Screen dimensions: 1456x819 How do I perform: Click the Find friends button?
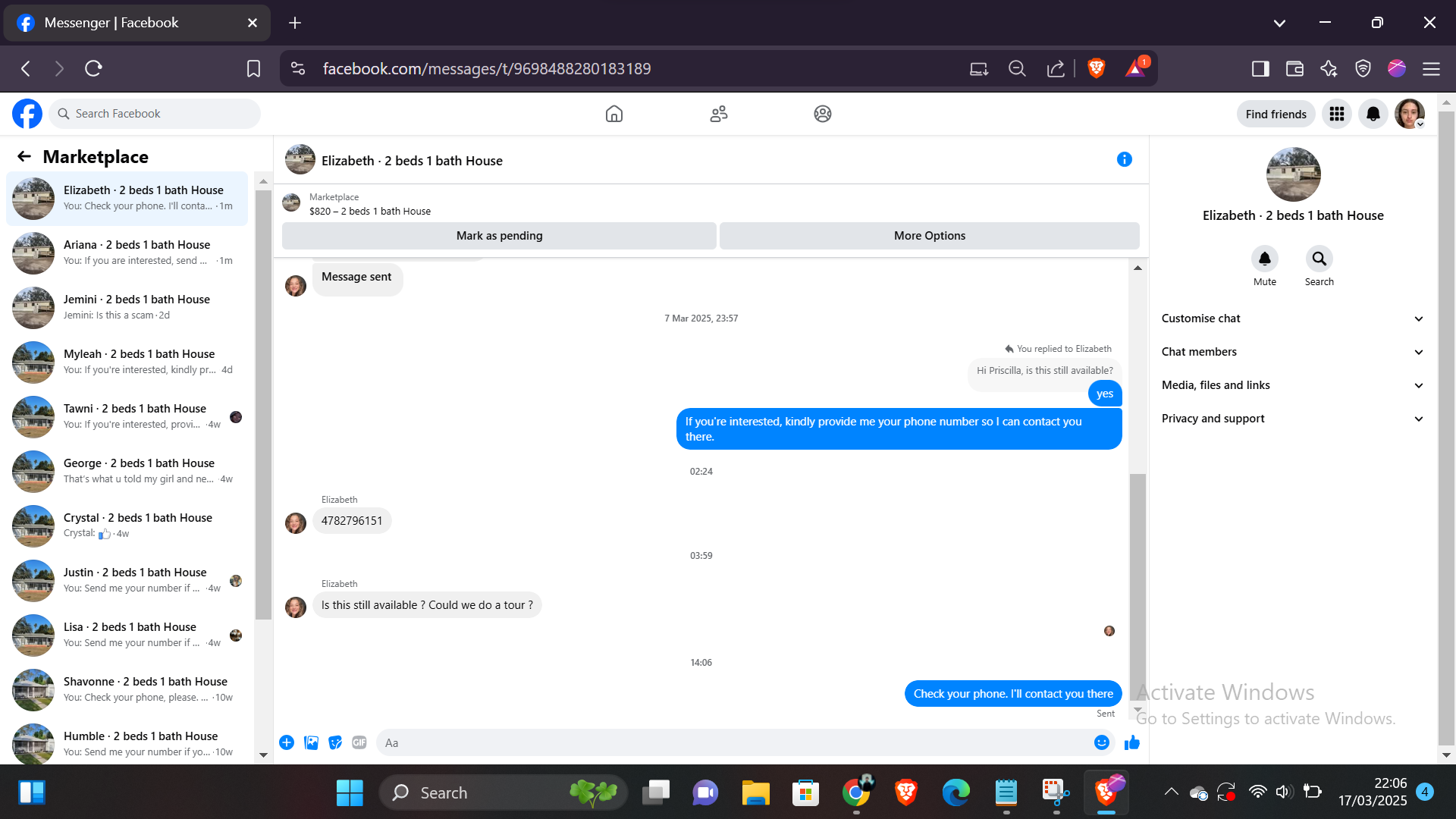click(1276, 114)
